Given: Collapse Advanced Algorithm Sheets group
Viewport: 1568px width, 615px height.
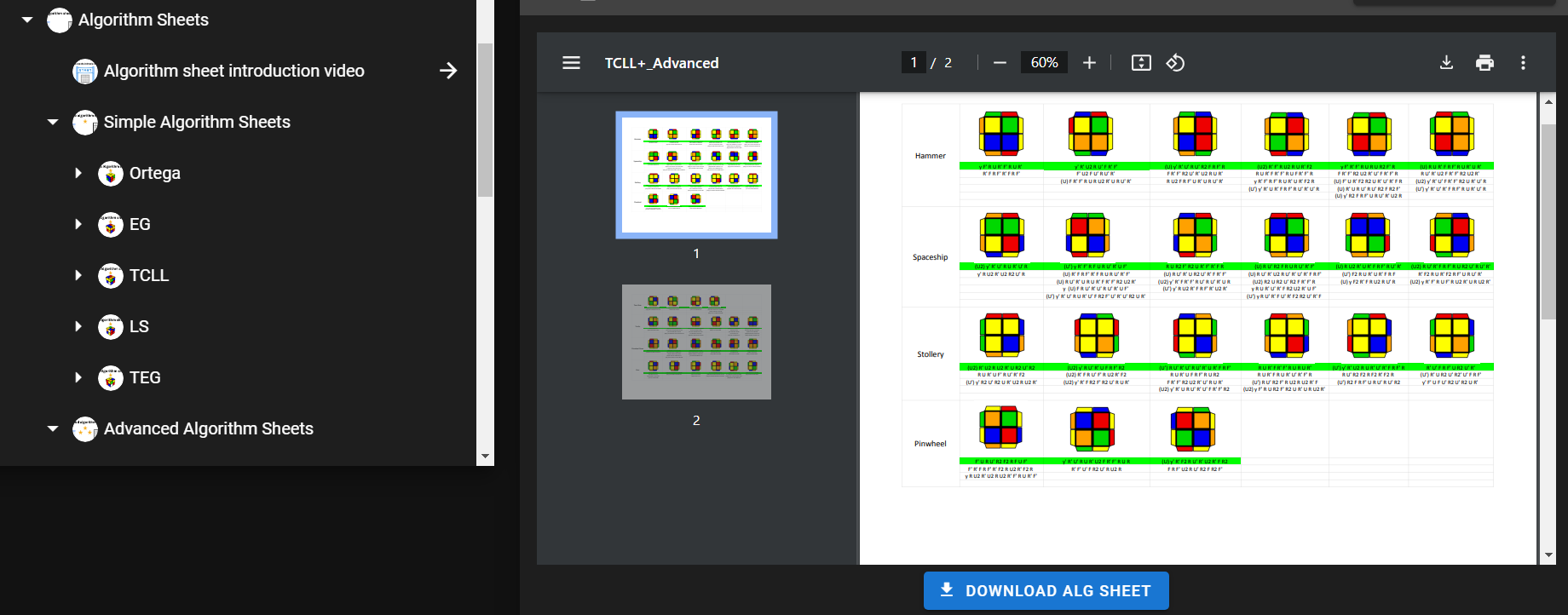Looking at the screenshot, I should pyautogui.click(x=53, y=428).
